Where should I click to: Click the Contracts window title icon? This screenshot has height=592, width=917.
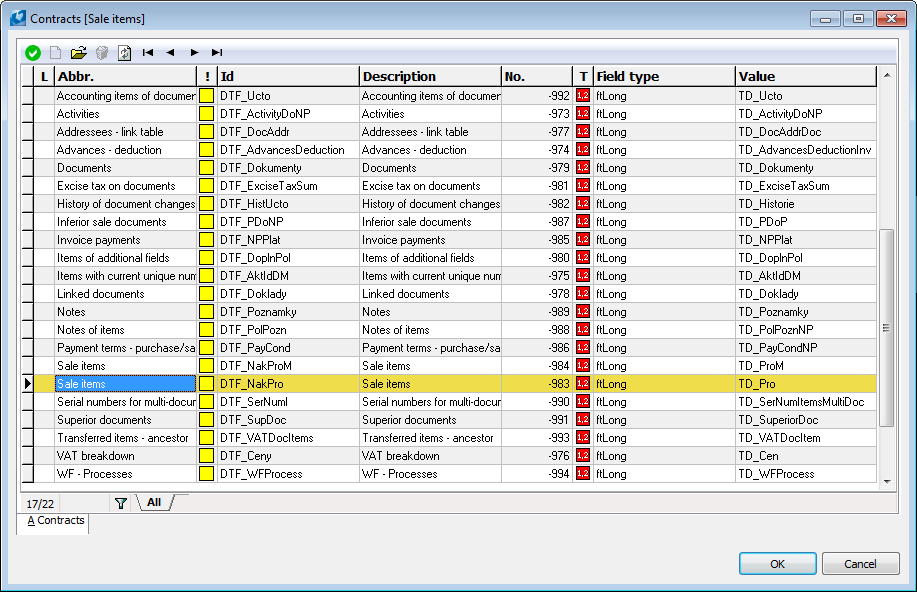pos(18,18)
